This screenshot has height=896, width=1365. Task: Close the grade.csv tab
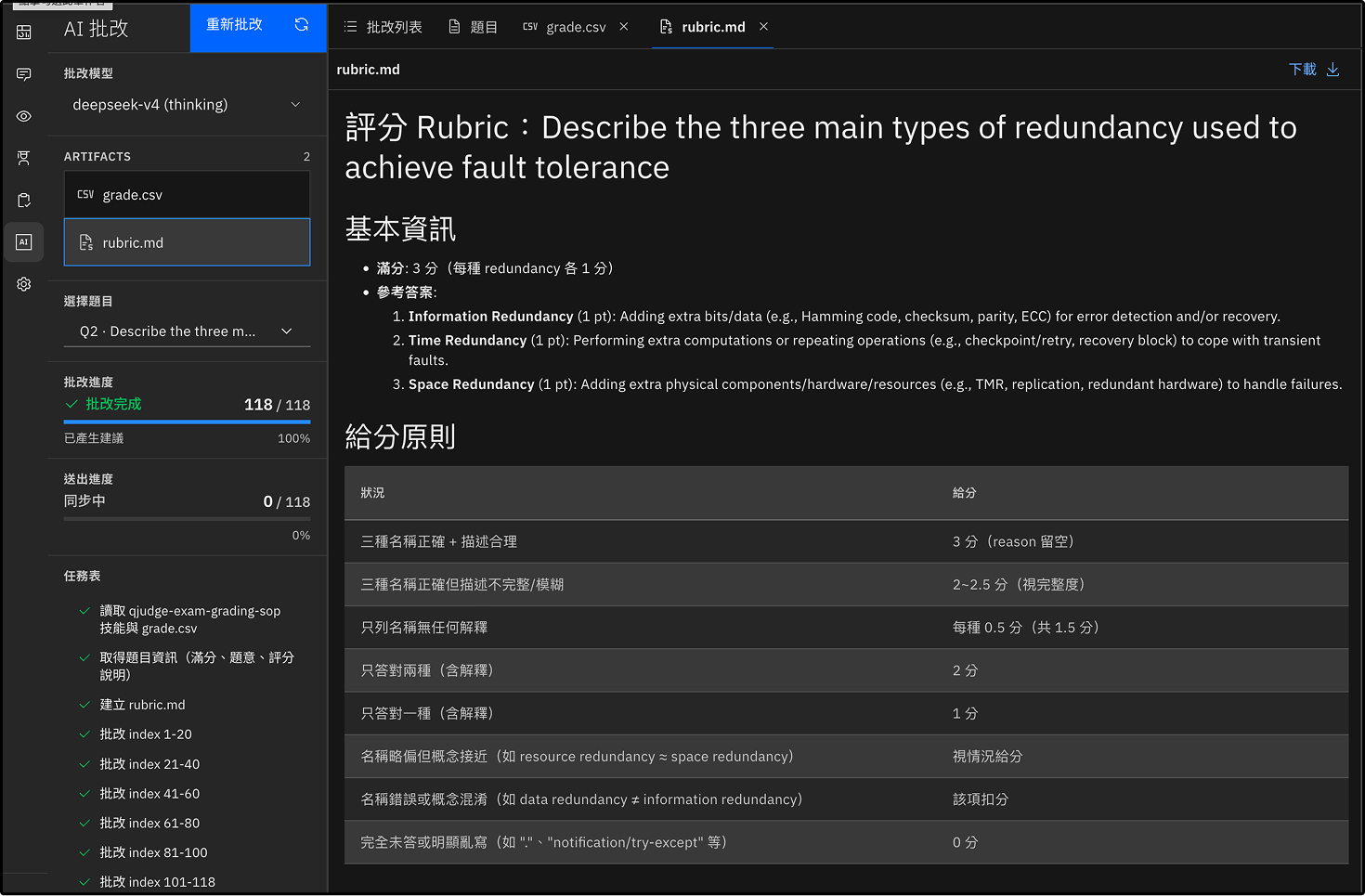coord(624,27)
